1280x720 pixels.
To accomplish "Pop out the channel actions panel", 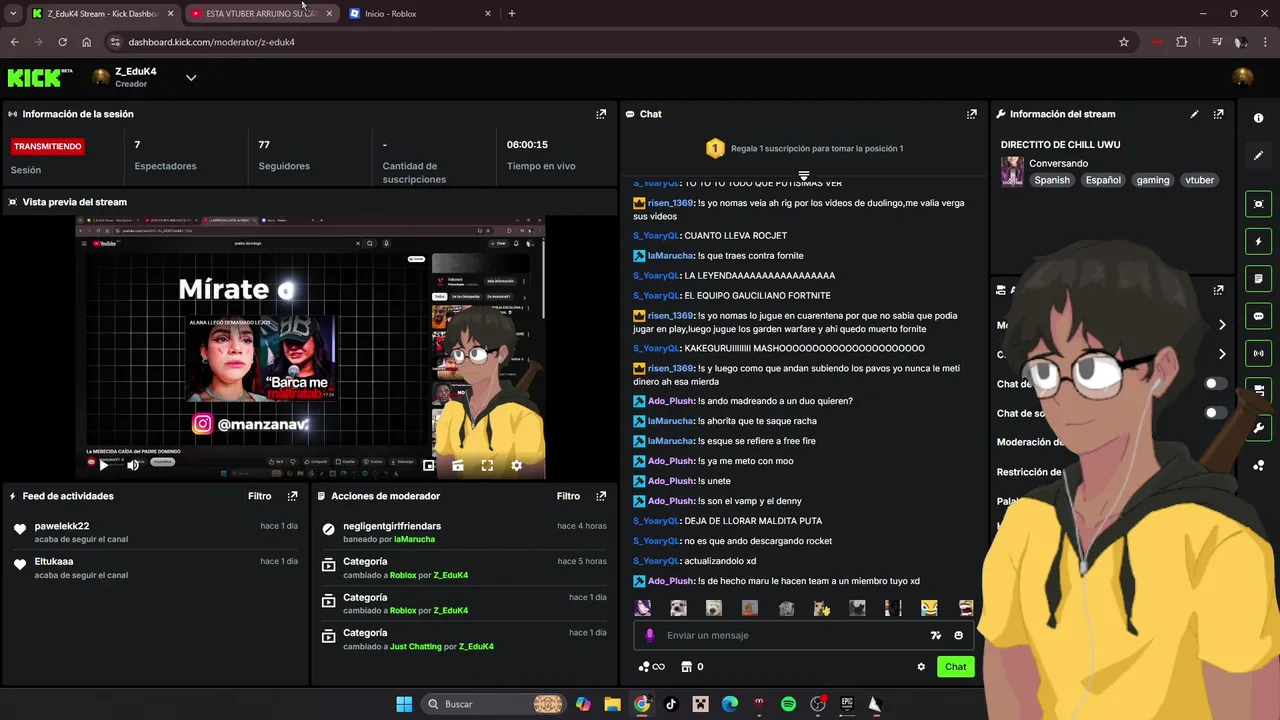I will tap(1218, 290).
